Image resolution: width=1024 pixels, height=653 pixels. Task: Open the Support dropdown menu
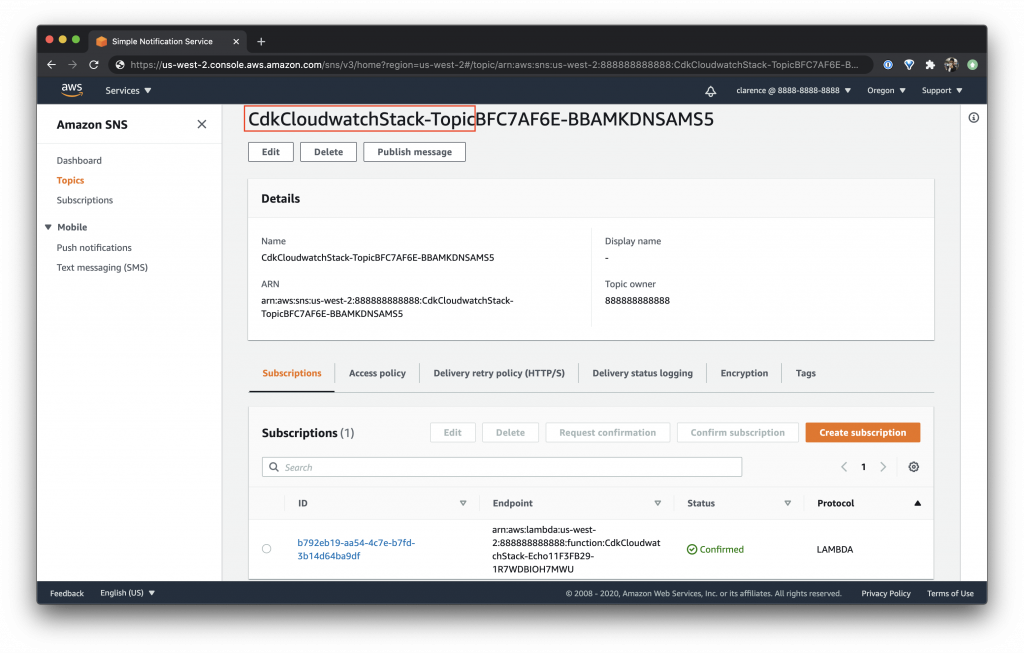click(x=942, y=91)
